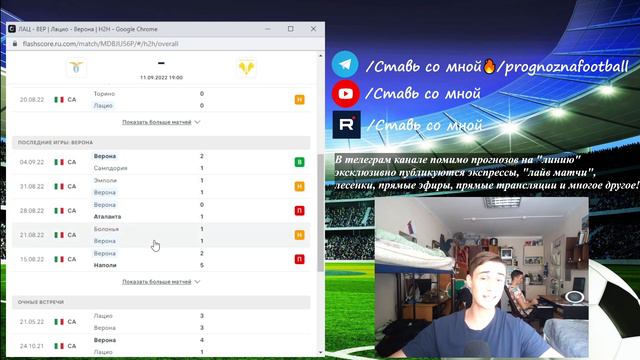Click the 'СА' league label in 04.09.22 row

(x=72, y=162)
